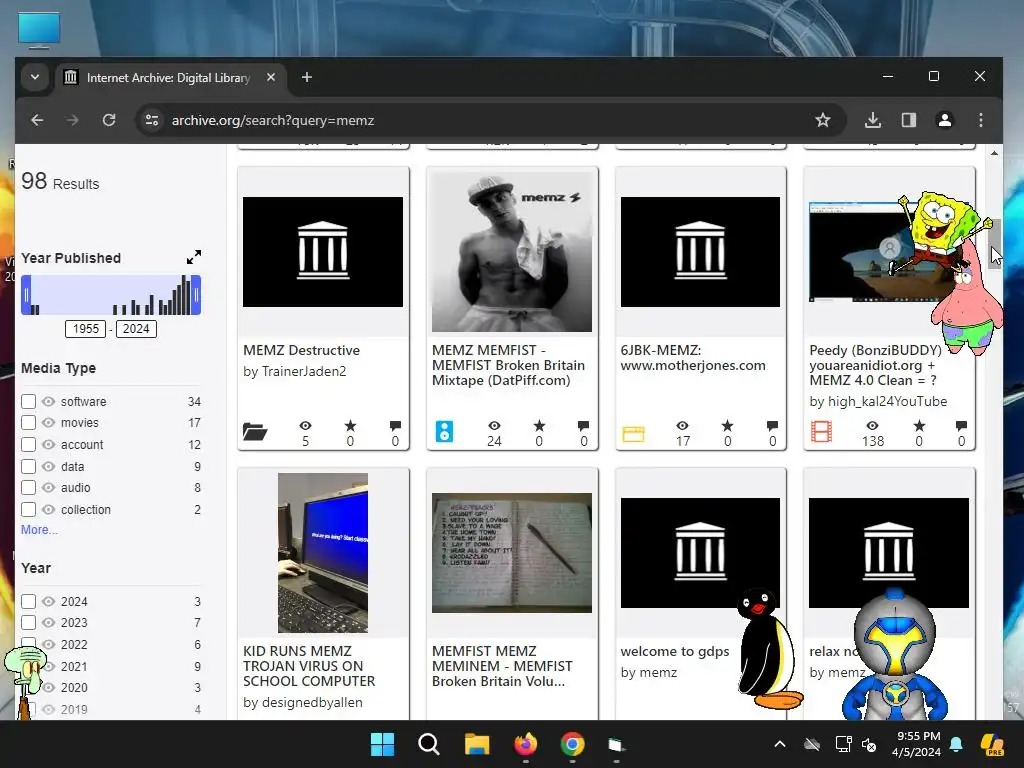The height and width of the screenshot is (768, 1024).
Task: Click the browser back arrow
Action: tap(37, 120)
